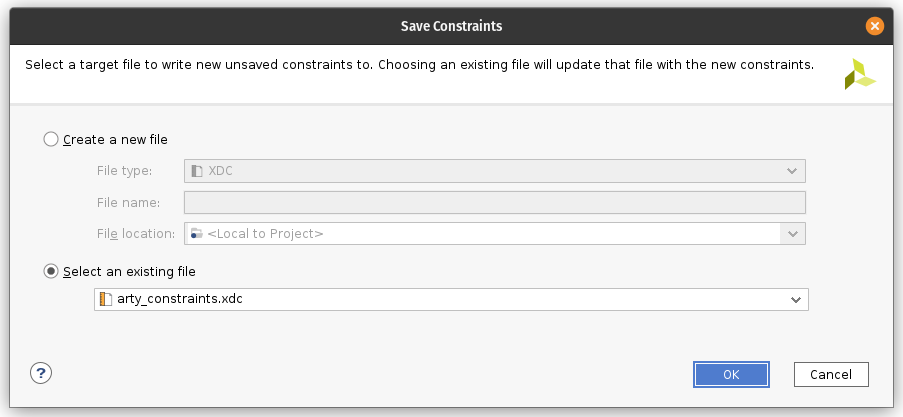Click the help question mark icon
This screenshot has height=417, width=903.
point(41,373)
